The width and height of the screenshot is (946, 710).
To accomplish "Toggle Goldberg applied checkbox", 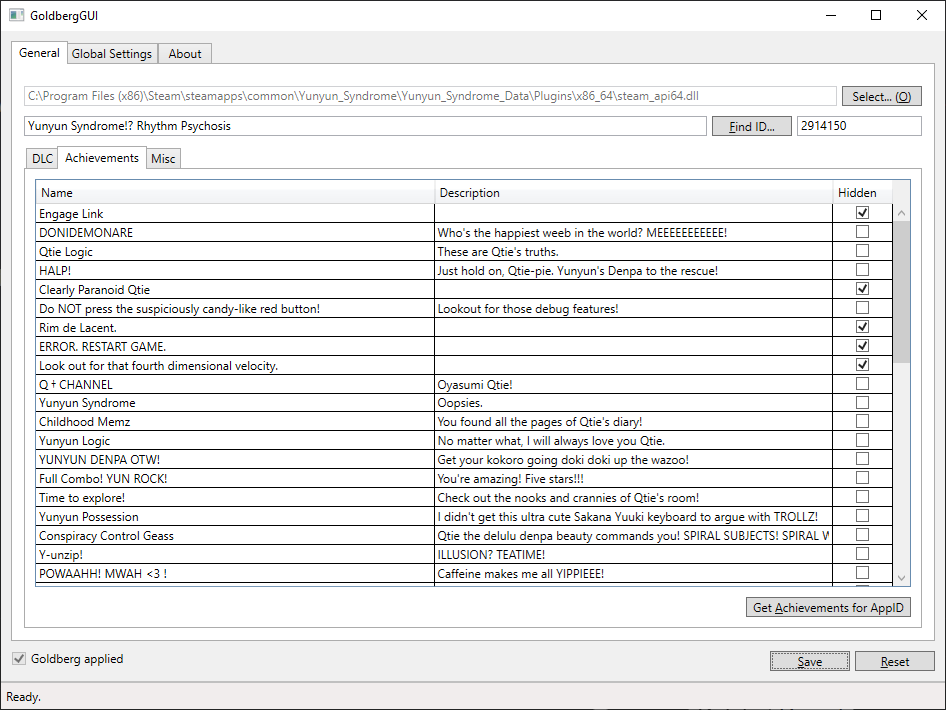I will 19,659.
